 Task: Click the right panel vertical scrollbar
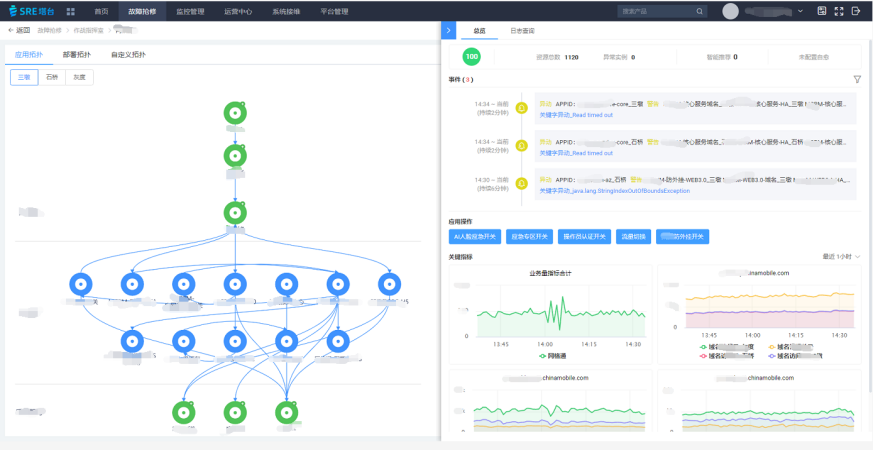point(869,217)
